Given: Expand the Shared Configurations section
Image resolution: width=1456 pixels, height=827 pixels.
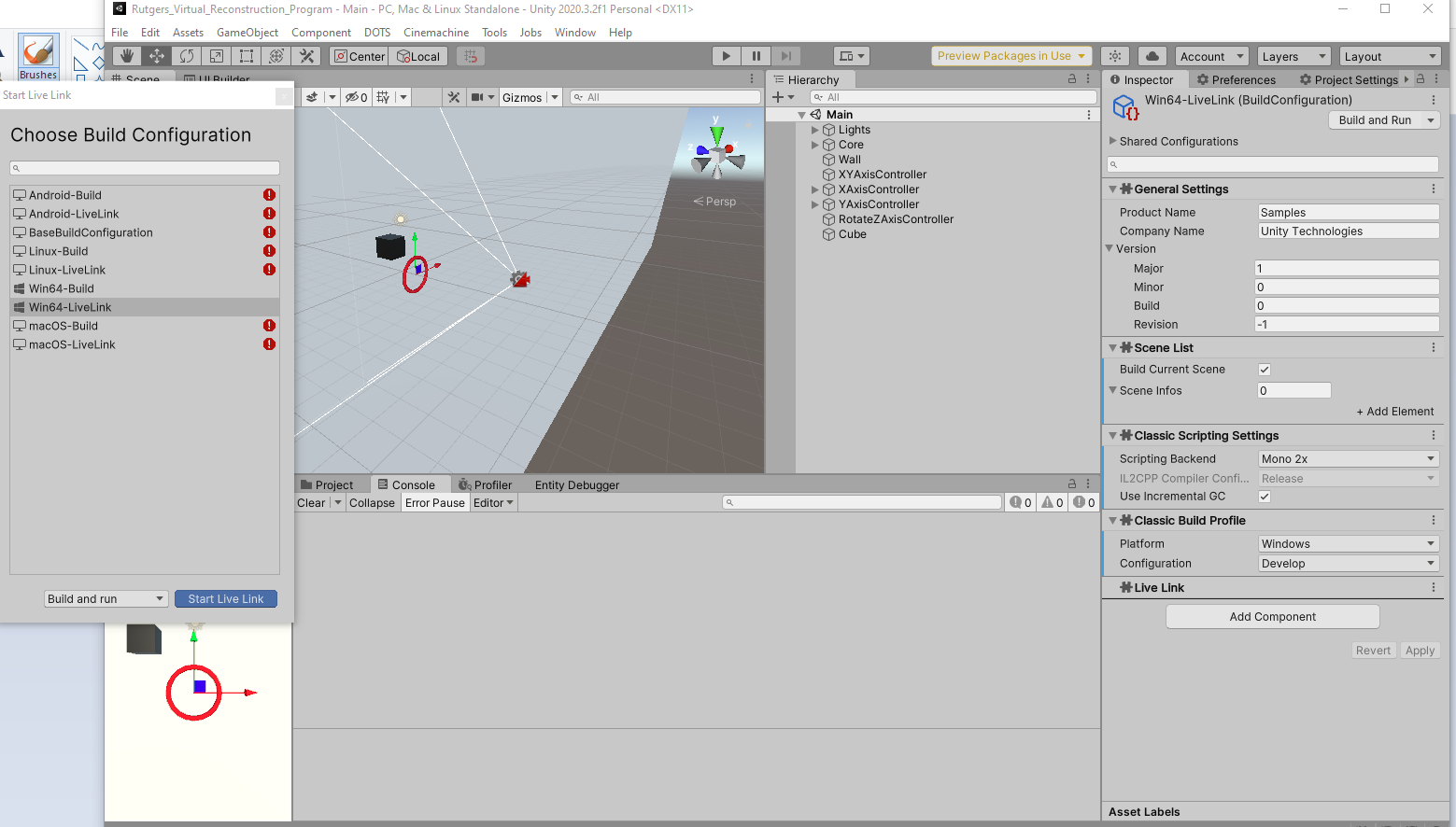Looking at the screenshot, I should (x=1112, y=141).
